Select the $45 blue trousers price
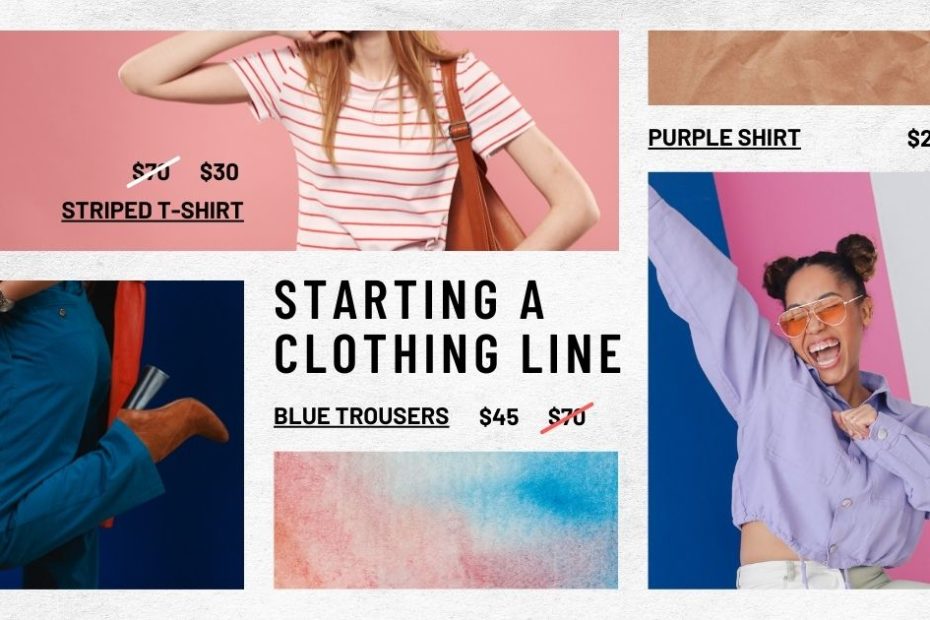Viewport: 930px width, 620px height. coord(499,416)
